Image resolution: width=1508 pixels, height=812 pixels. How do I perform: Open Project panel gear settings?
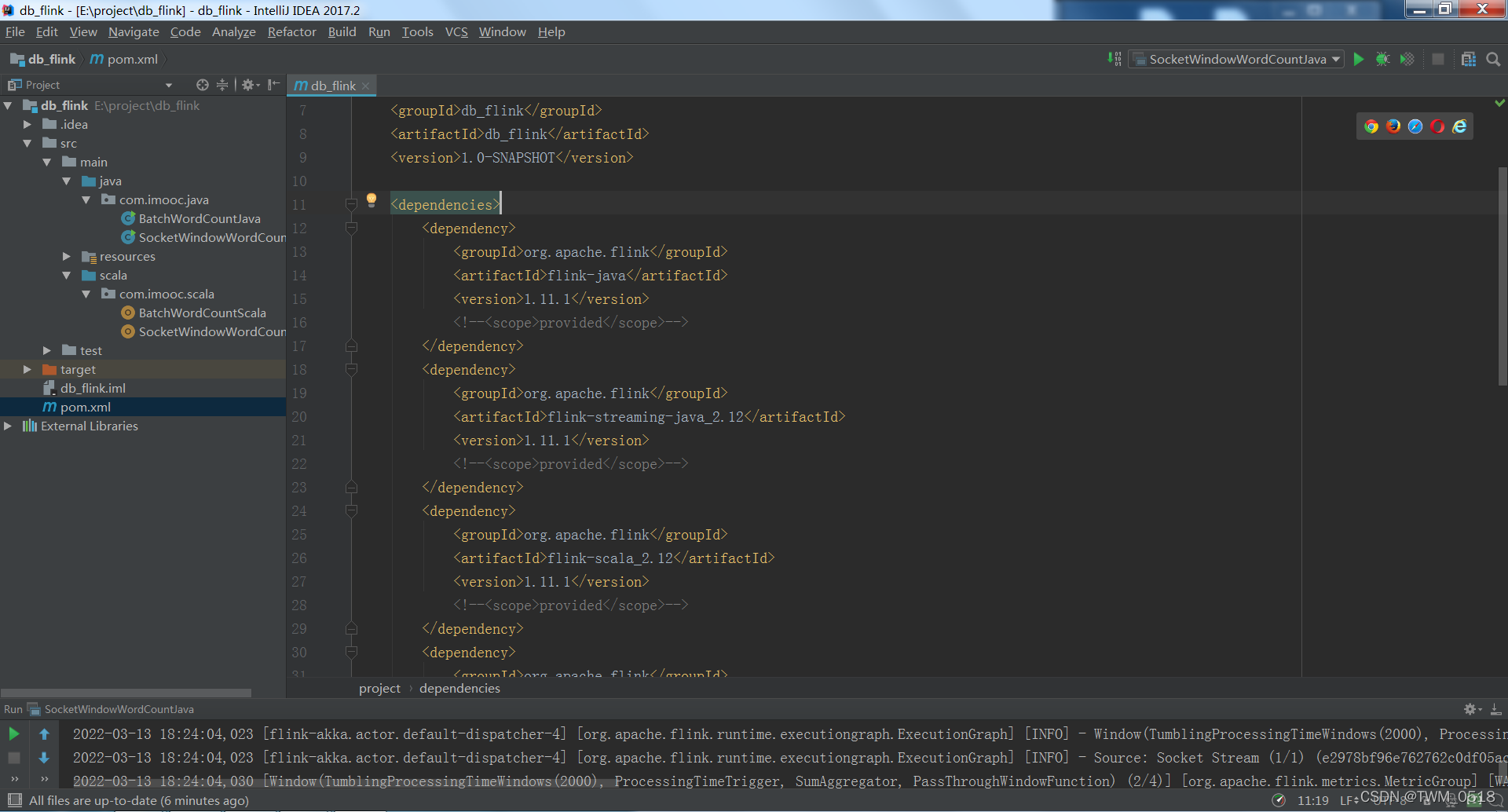250,85
